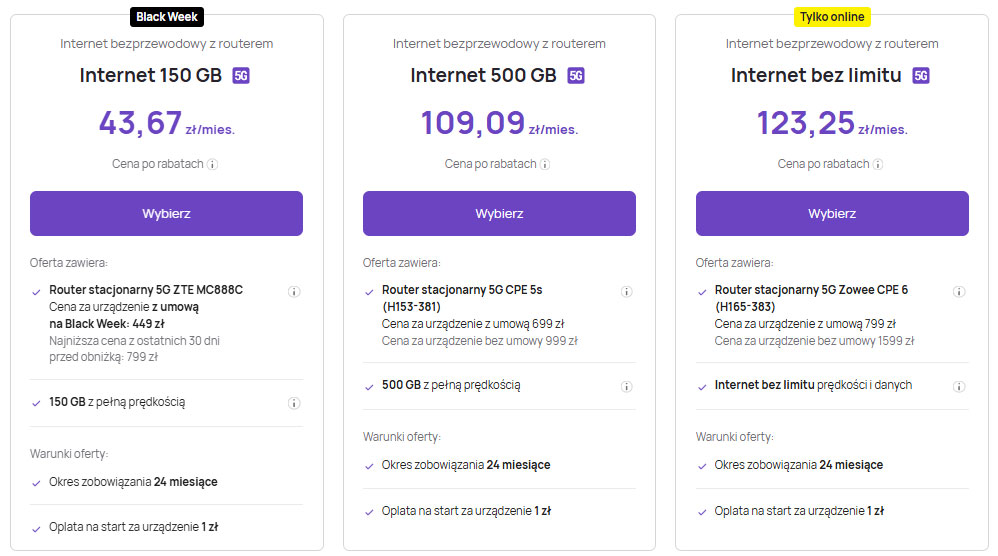998x556 pixels.
Task: Click the Internet bez limitu plan title
Action: [816, 76]
